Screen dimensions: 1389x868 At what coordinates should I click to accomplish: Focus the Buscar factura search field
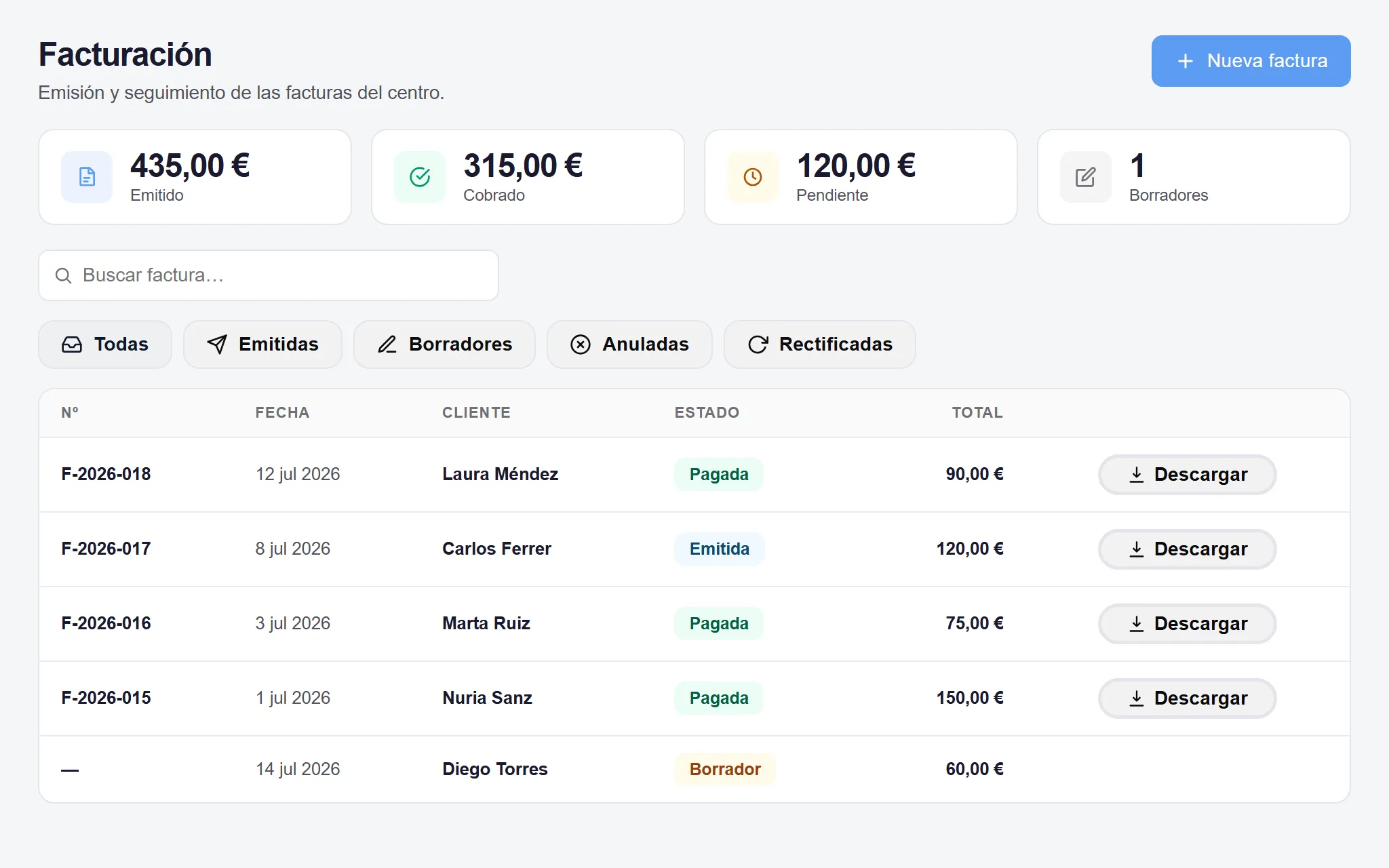pos(269,275)
